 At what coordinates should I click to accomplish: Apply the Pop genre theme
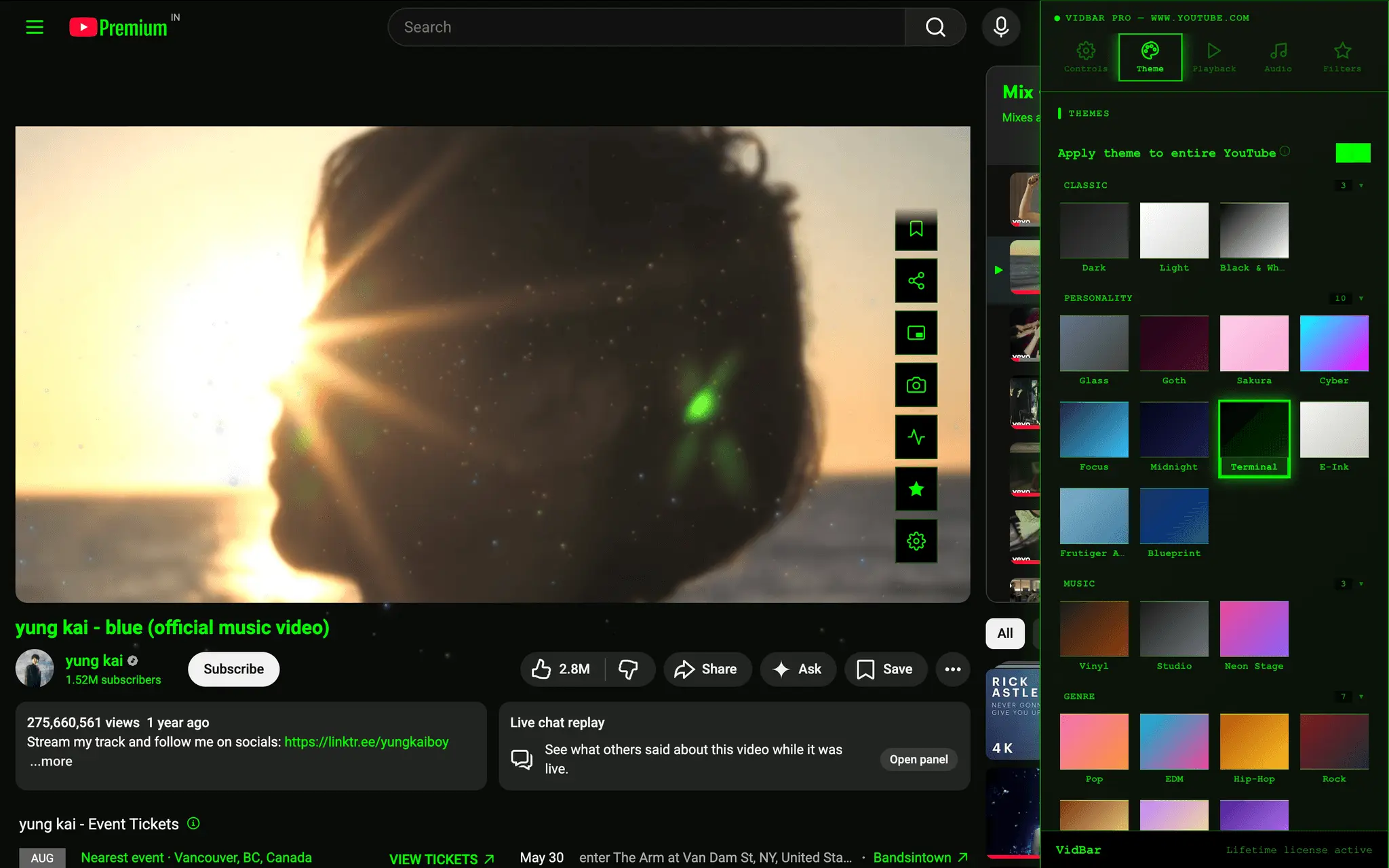1094,749
